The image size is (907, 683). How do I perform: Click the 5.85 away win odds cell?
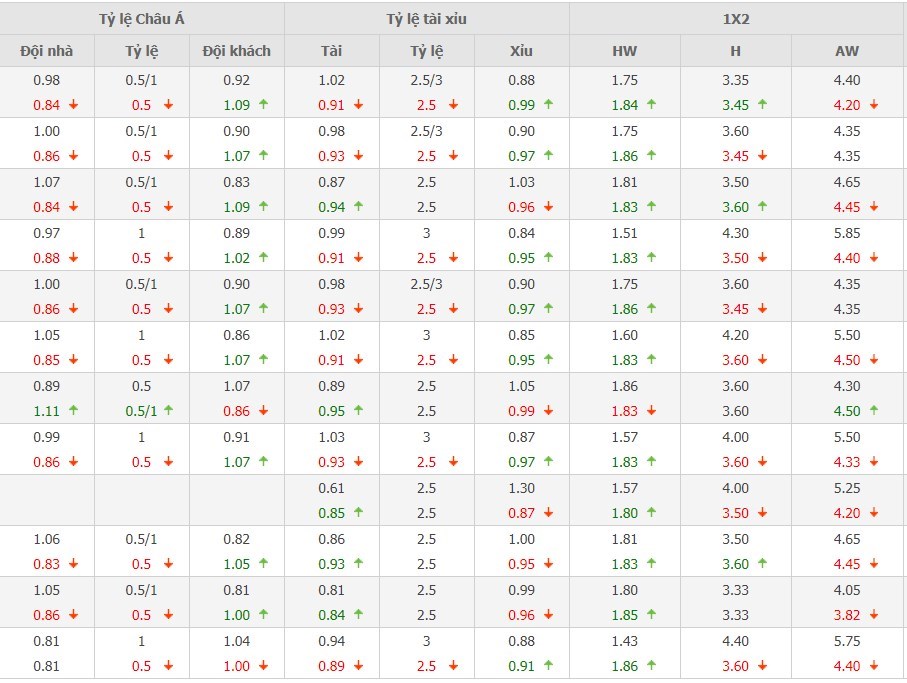click(x=847, y=233)
